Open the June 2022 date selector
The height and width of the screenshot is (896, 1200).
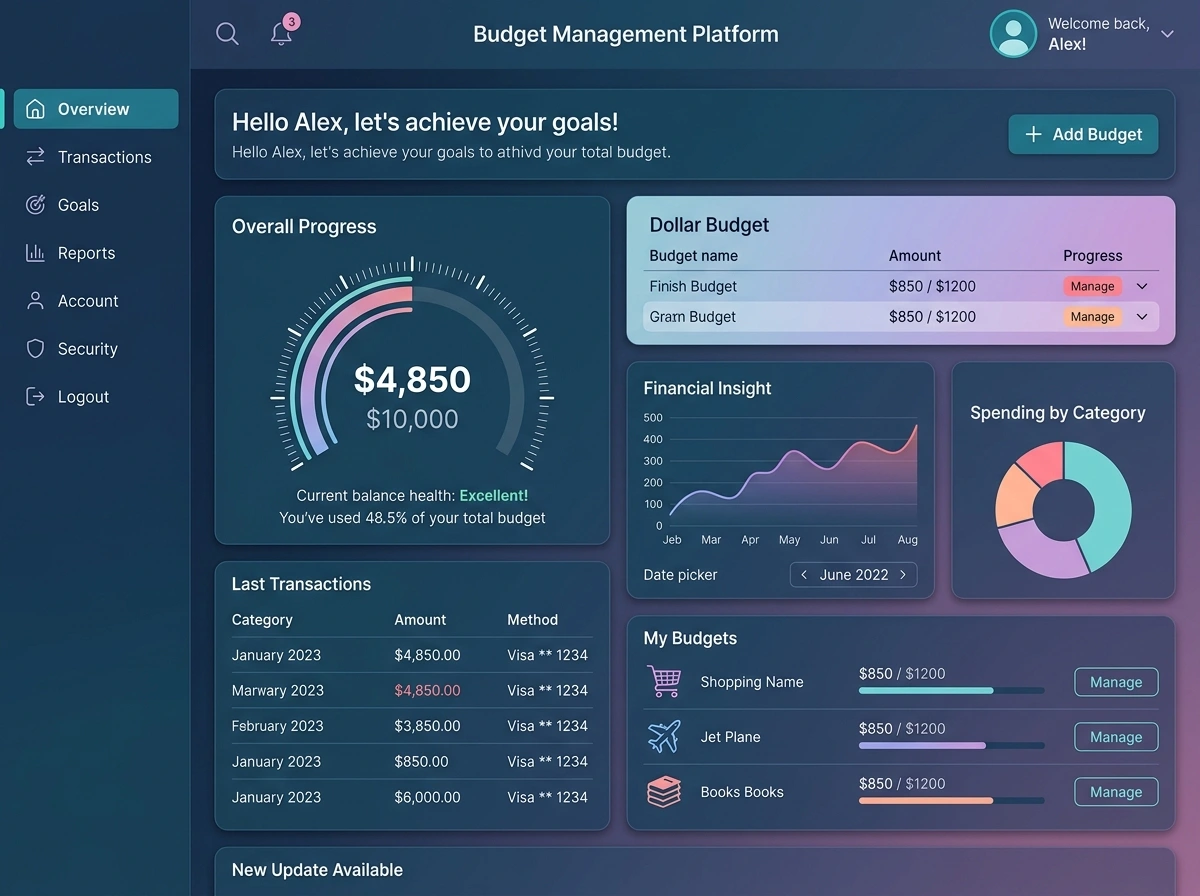[x=854, y=575]
